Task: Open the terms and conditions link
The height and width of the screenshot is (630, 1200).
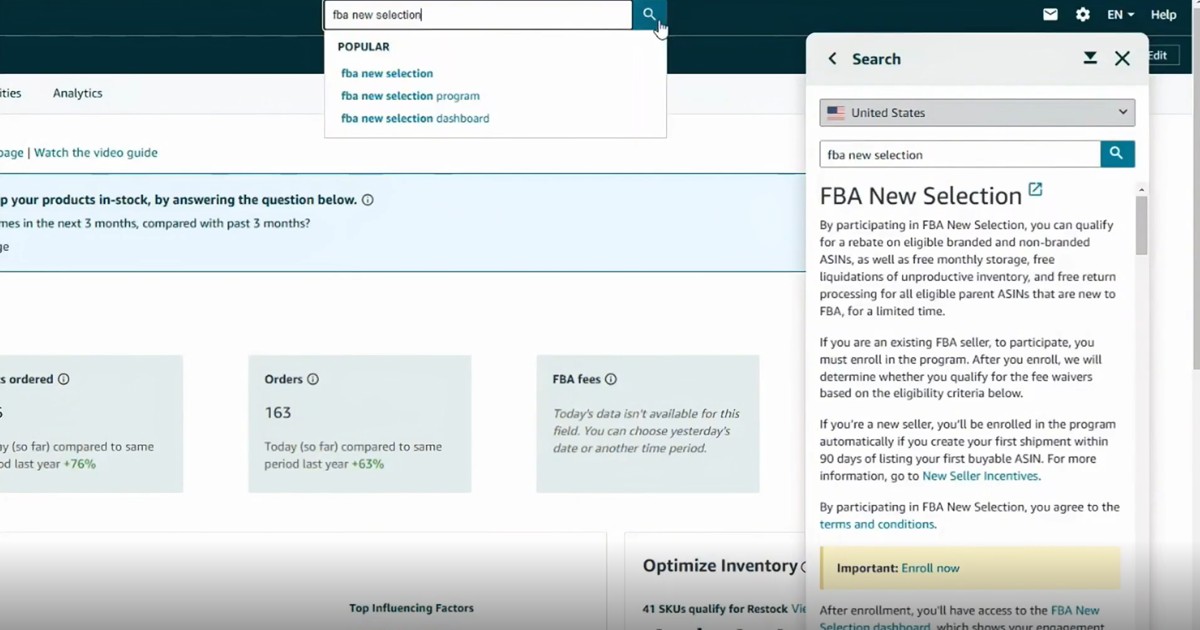Action: click(877, 524)
